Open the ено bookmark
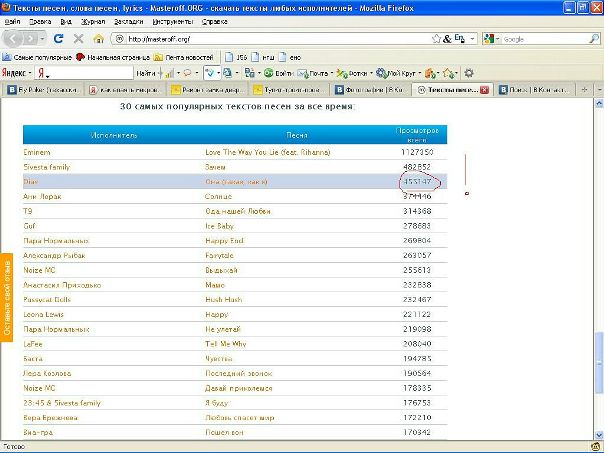The height and width of the screenshot is (453, 604). (x=290, y=57)
